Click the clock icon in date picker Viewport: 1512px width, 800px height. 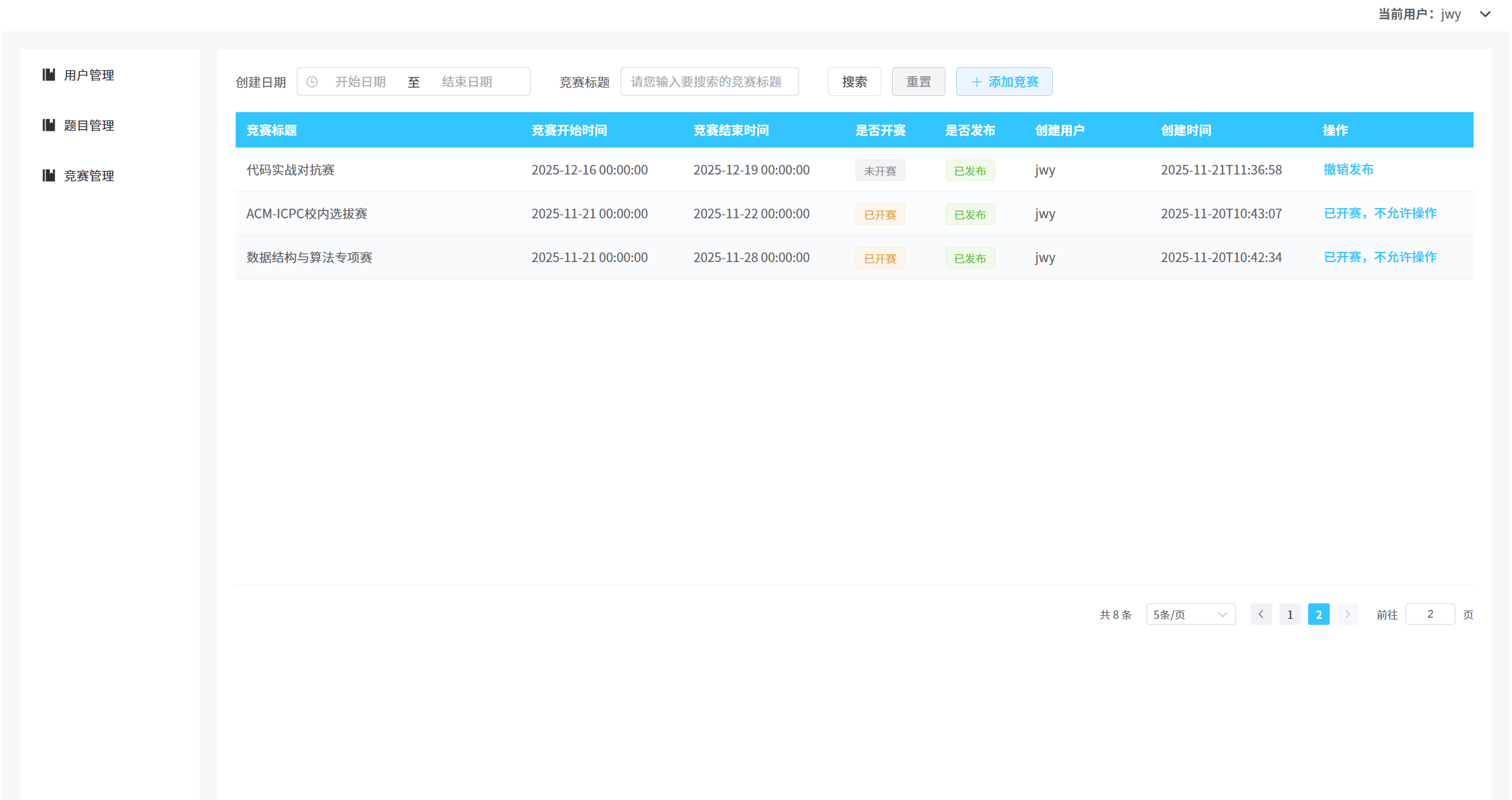click(x=312, y=82)
